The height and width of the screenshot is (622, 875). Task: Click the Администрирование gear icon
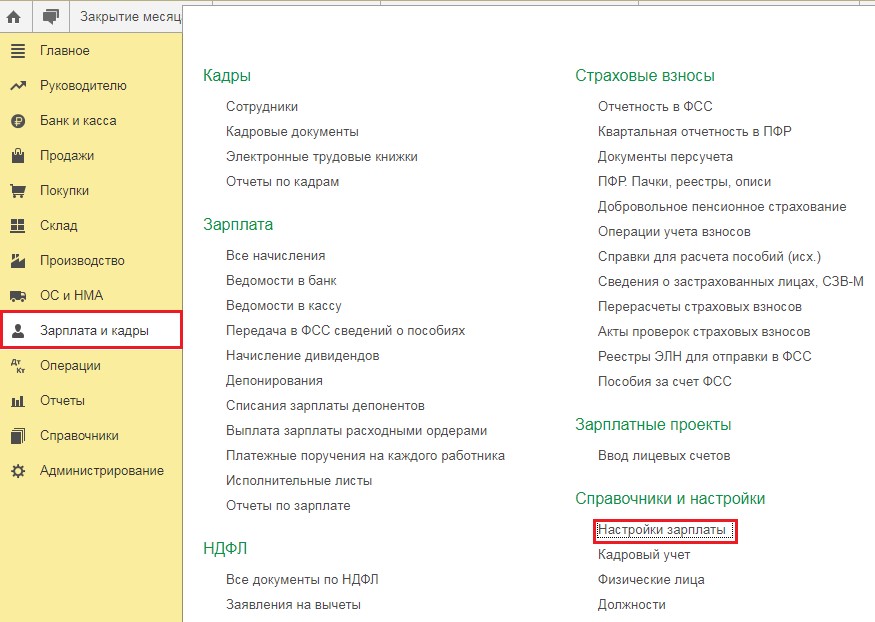coord(18,471)
